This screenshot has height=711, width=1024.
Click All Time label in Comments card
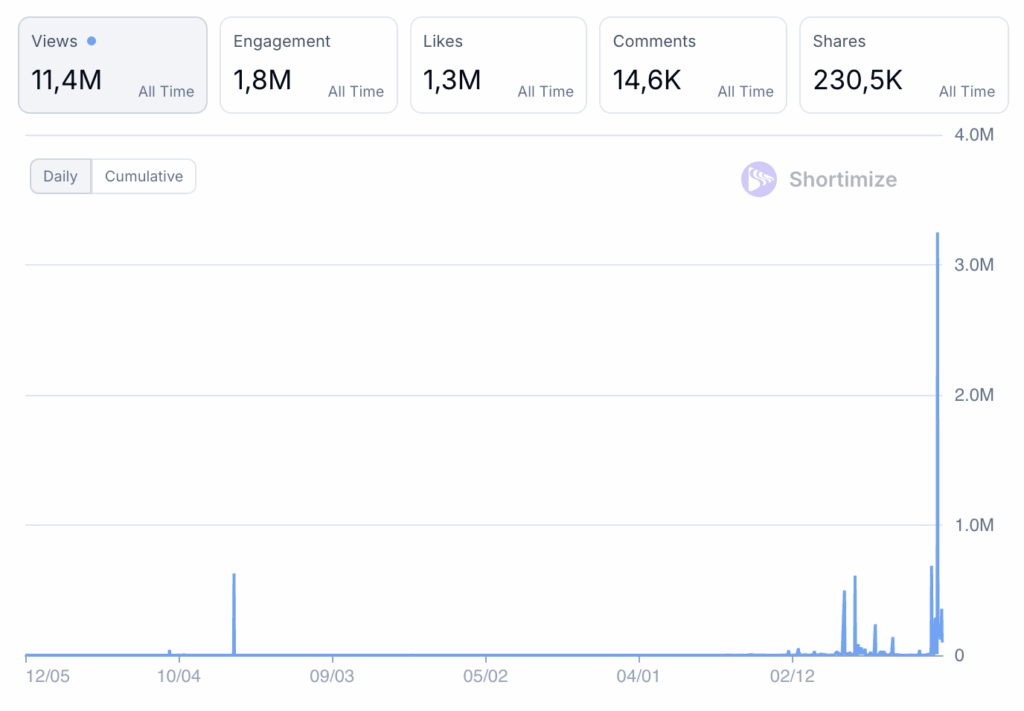click(745, 91)
